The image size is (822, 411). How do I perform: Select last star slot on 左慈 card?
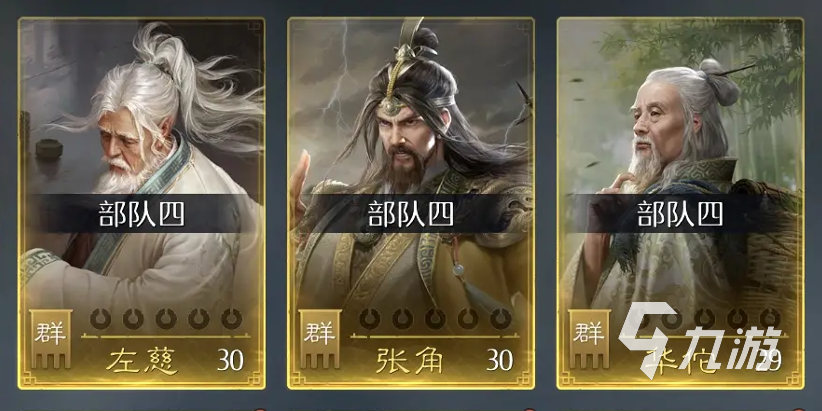pos(231,318)
